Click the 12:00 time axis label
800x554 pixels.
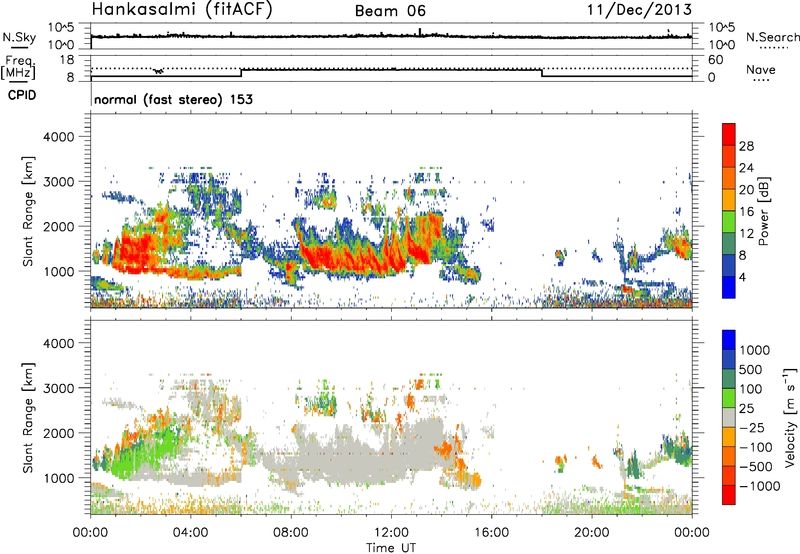tap(391, 532)
